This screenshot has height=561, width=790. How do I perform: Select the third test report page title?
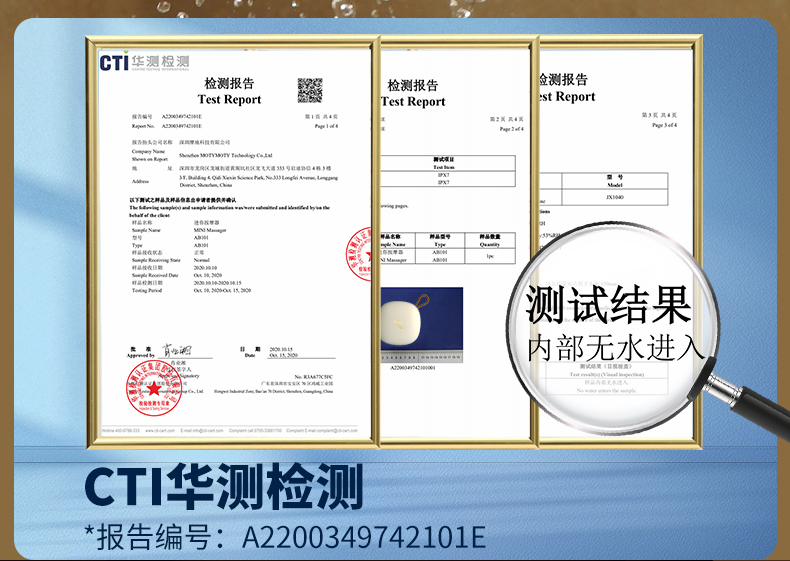[x=563, y=88]
